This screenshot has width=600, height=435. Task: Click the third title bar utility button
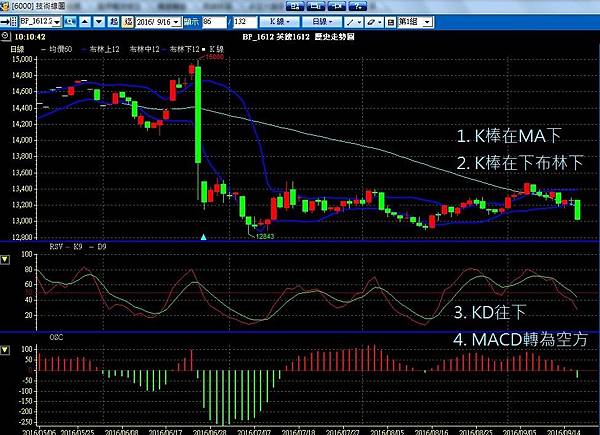tap(337, 6)
